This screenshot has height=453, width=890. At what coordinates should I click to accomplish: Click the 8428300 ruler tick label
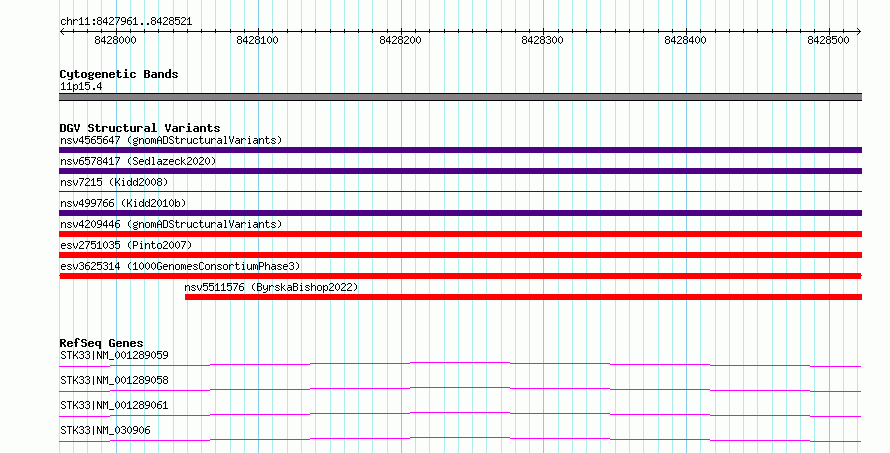(542, 40)
